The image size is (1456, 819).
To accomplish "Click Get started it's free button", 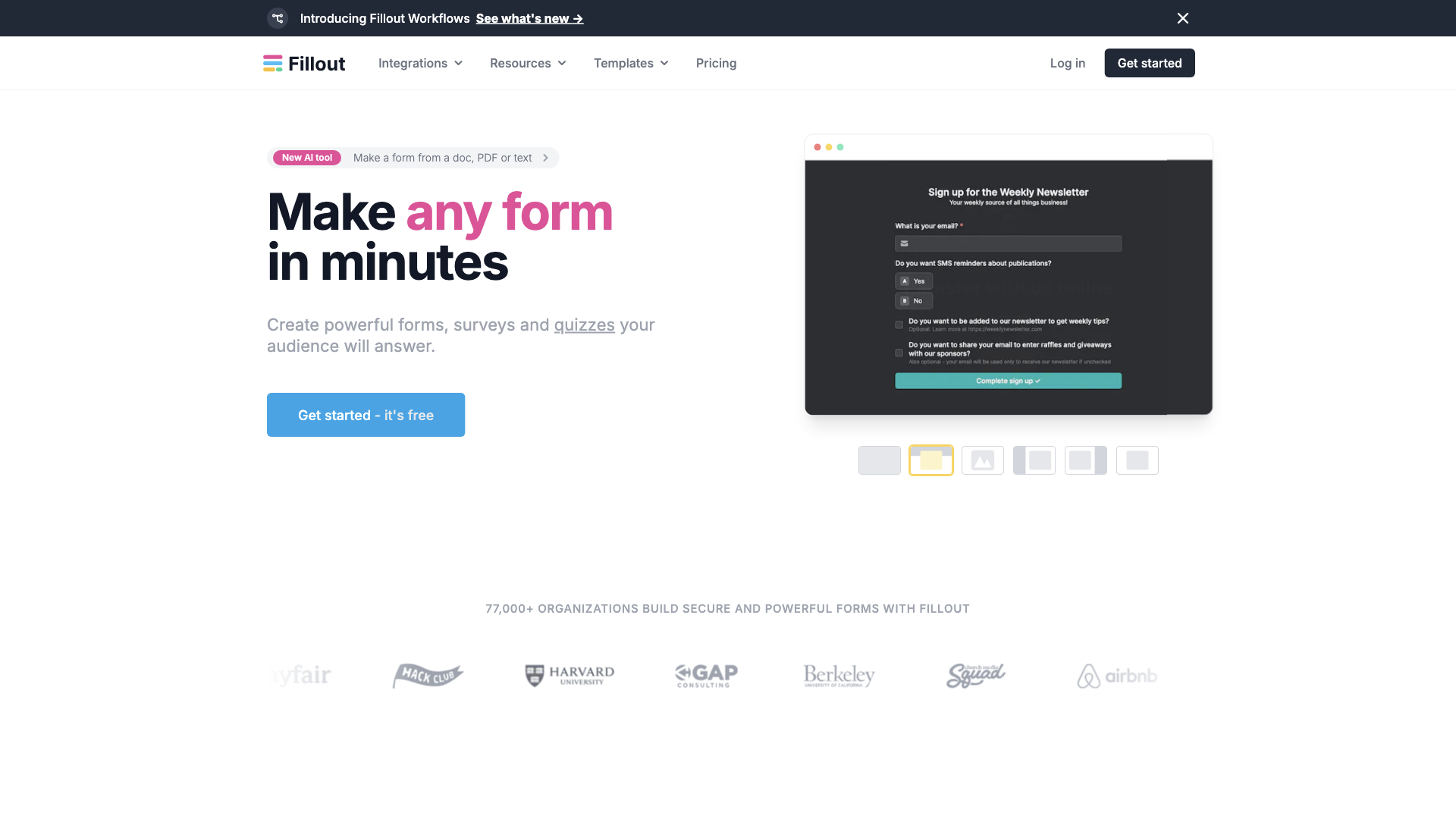I will click(x=365, y=414).
